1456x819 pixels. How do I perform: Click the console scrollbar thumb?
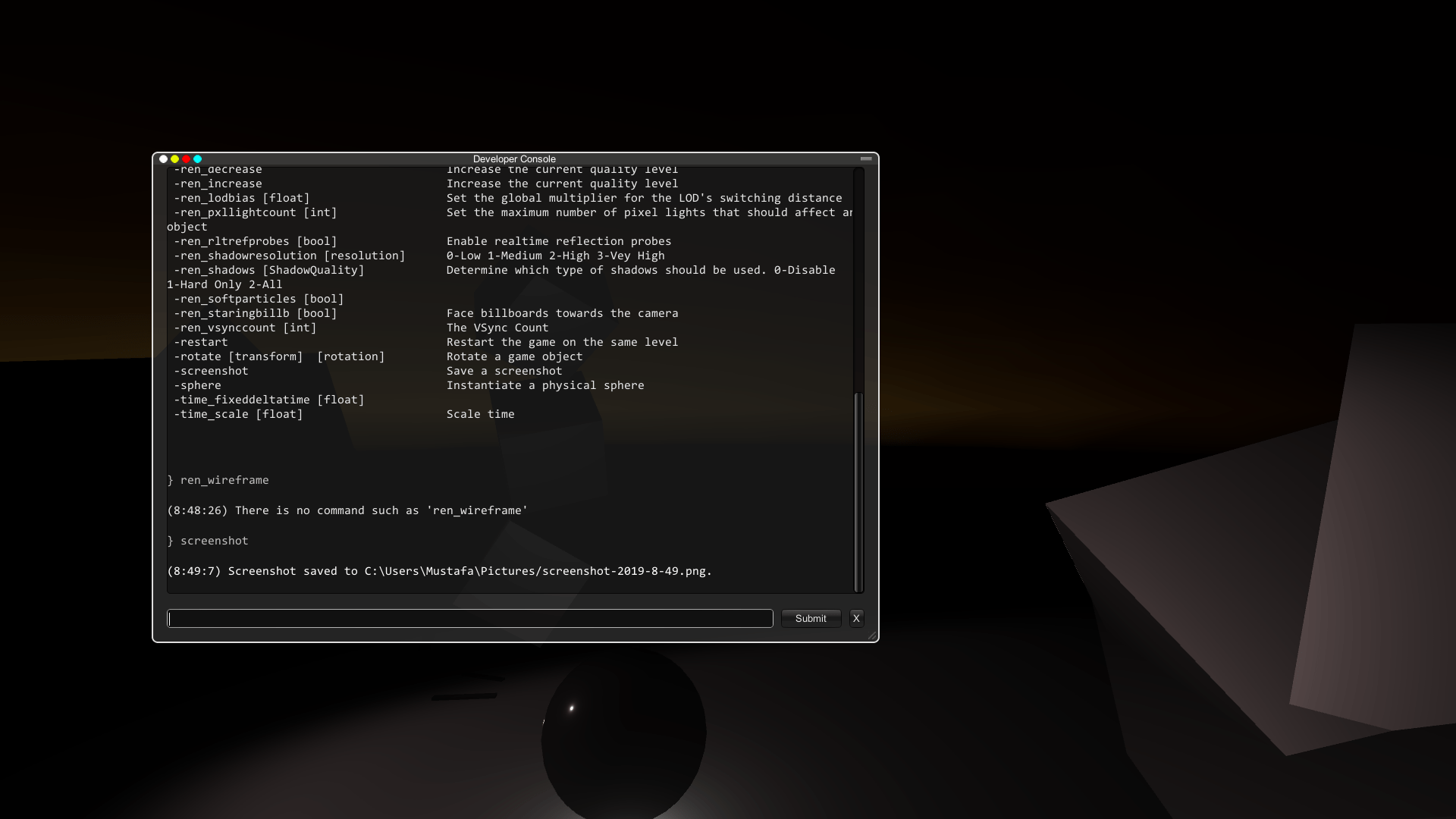(x=858, y=493)
